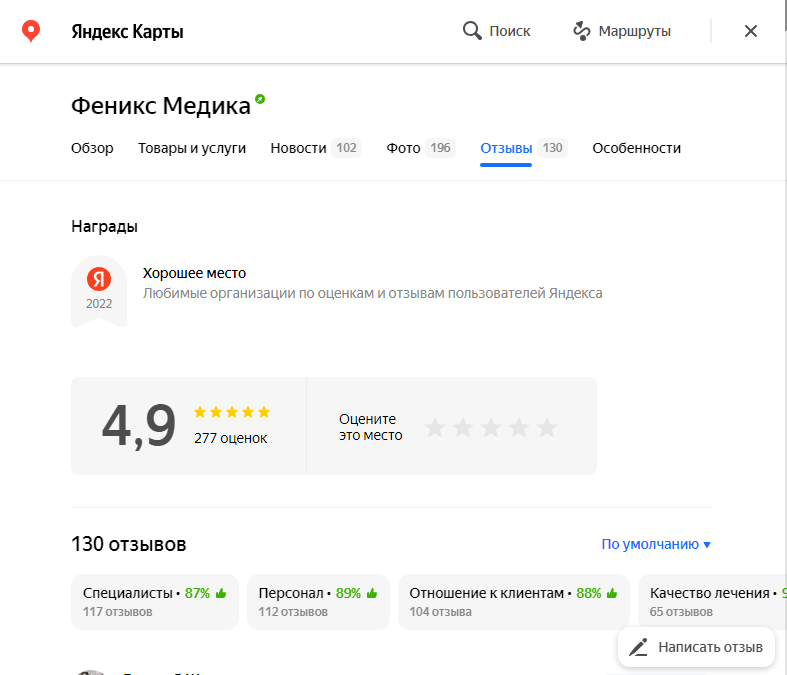Click the 277 оценок text
This screenshot has height=675, width=787.
[230, 438]
